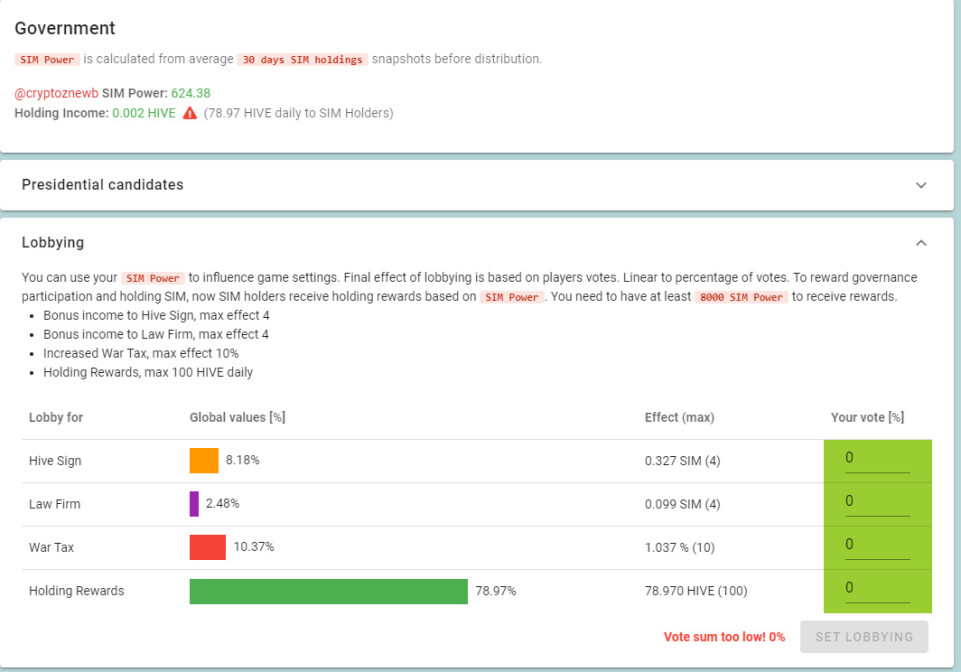961x672 pixels.
Task: Click the purple Law Firm bar
Action: 194,504
